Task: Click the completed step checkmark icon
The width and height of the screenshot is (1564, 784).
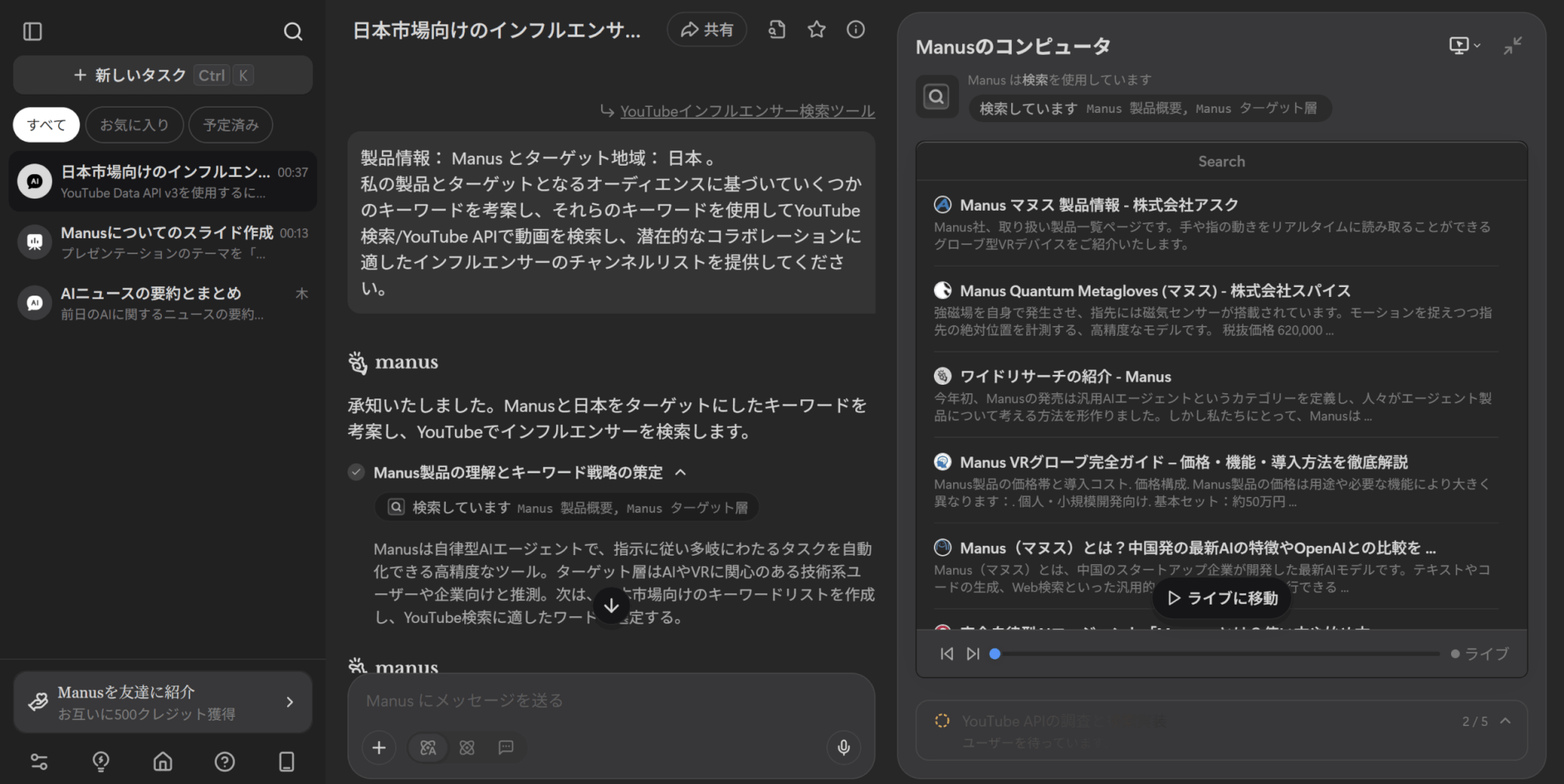Action: click(356, 473)
